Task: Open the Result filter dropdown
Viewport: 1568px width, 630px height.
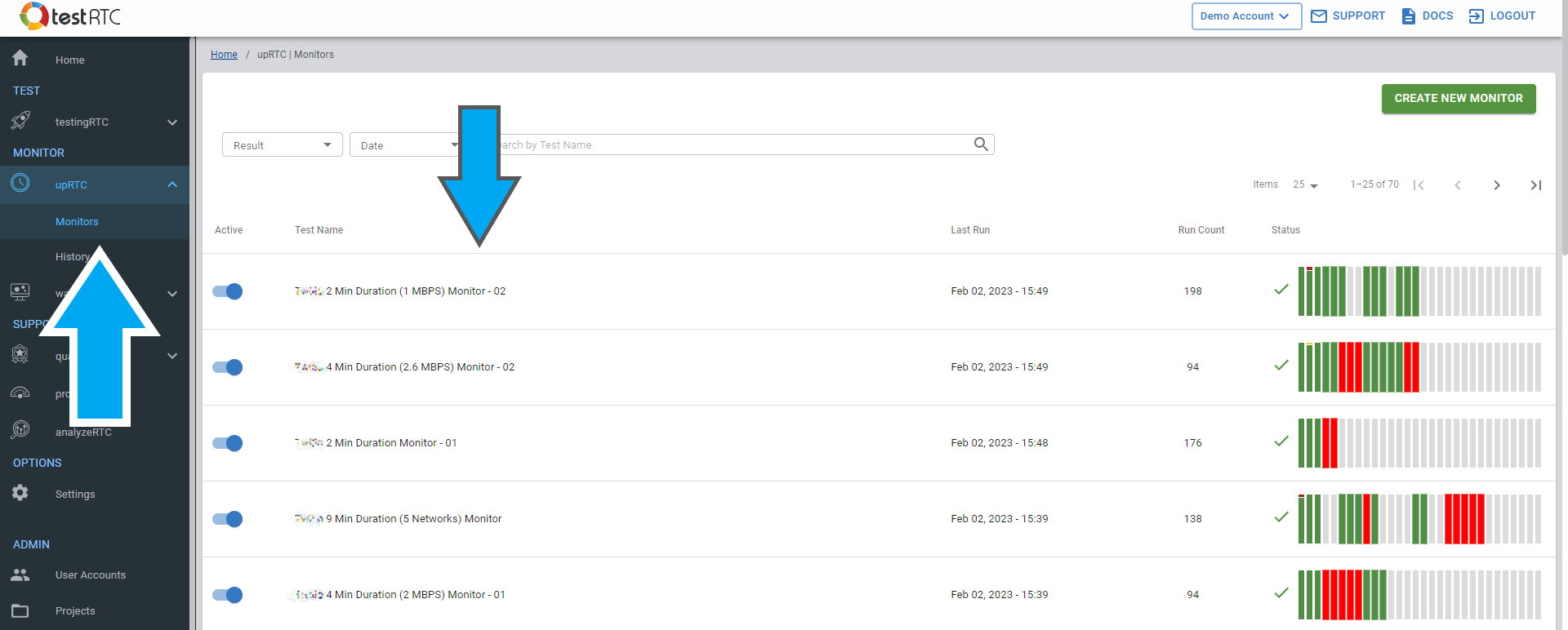Action: point(282,144)
